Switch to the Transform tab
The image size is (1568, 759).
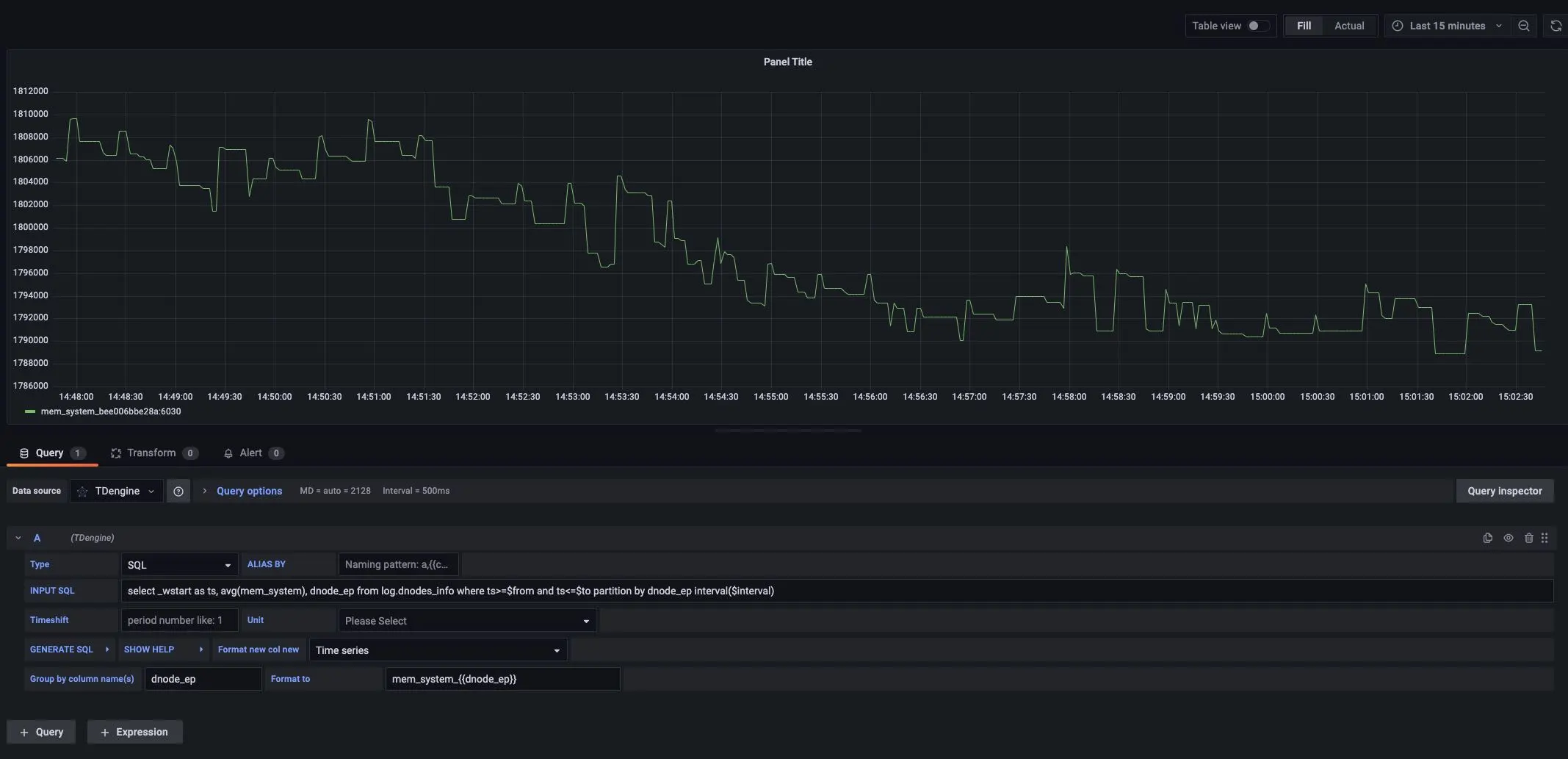(153, 453)
